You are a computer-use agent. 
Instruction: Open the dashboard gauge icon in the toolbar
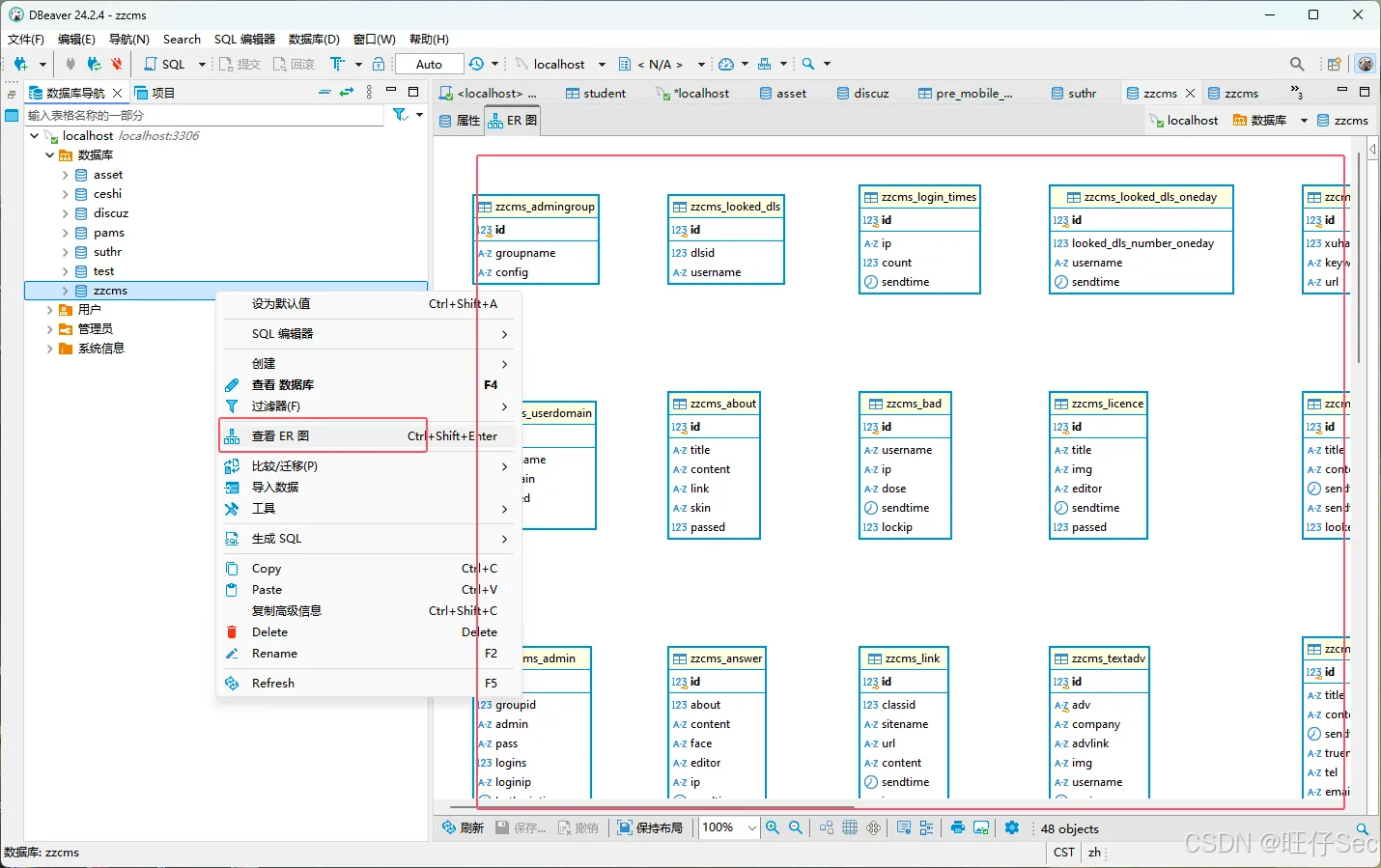tap(726, 64)
